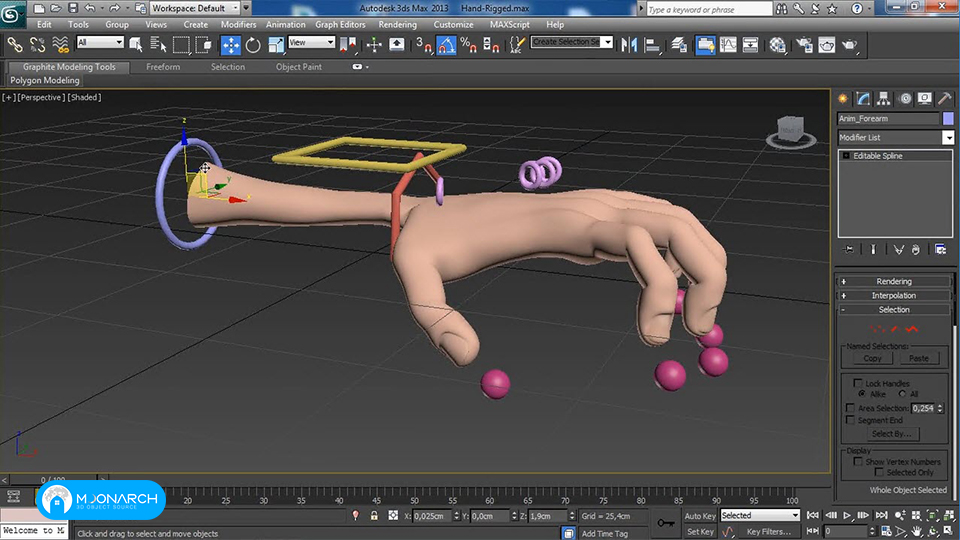
Task: Enable the Area Selection checkbox
Action: (x=850, y=408)
